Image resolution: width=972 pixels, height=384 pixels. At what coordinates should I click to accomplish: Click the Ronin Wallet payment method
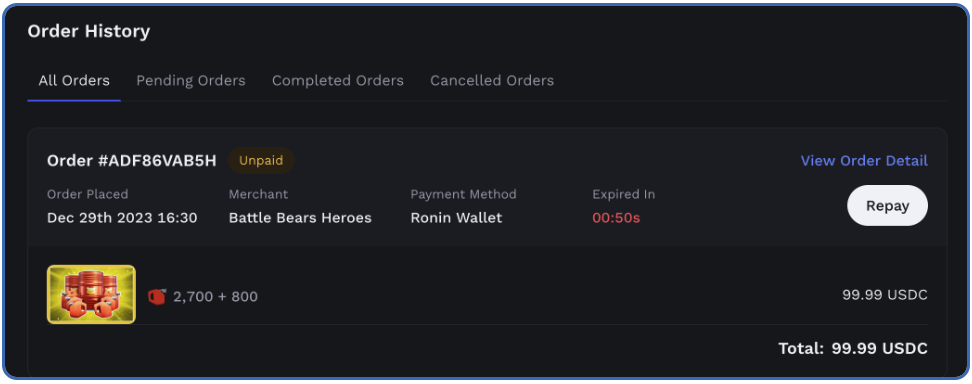(456, 218)
